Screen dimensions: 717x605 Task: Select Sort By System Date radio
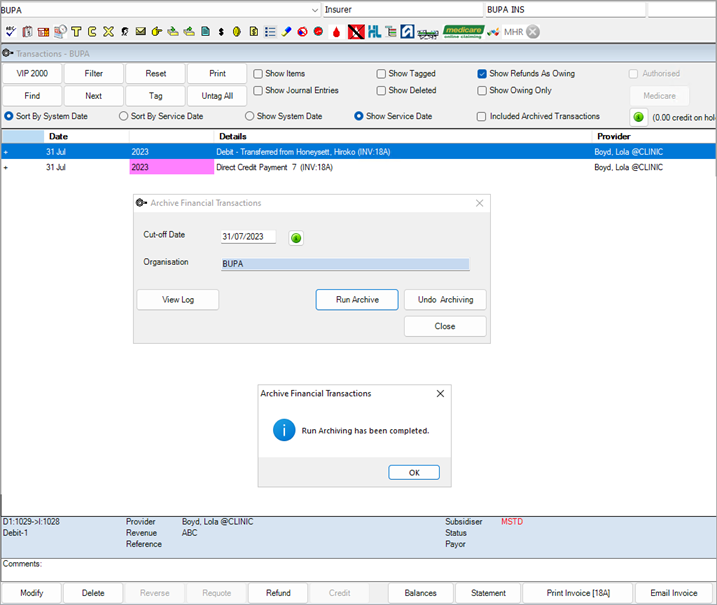point(9,116)
